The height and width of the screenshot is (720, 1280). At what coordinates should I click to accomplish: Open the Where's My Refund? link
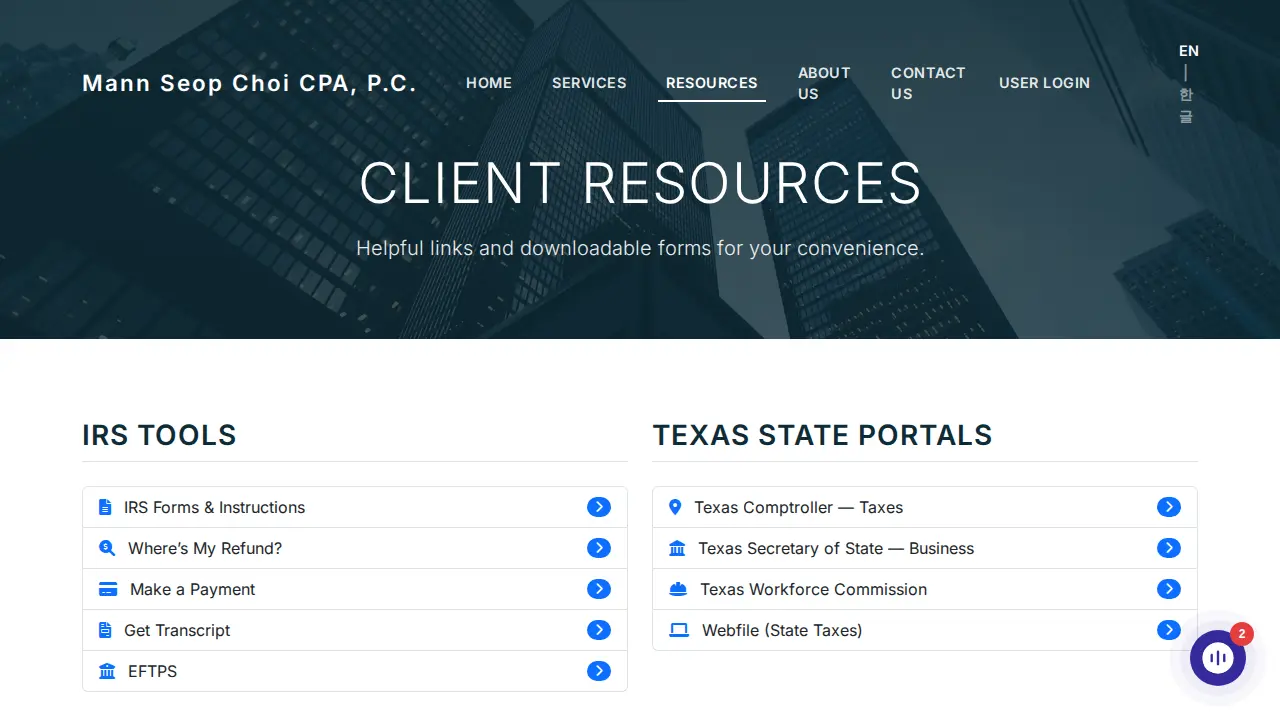pyautogui.click(x=355, y=548)
